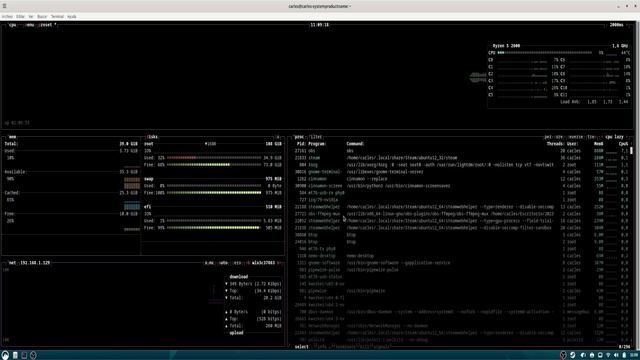
Task: Click the disks box title
Action: (x=152, y=137)
